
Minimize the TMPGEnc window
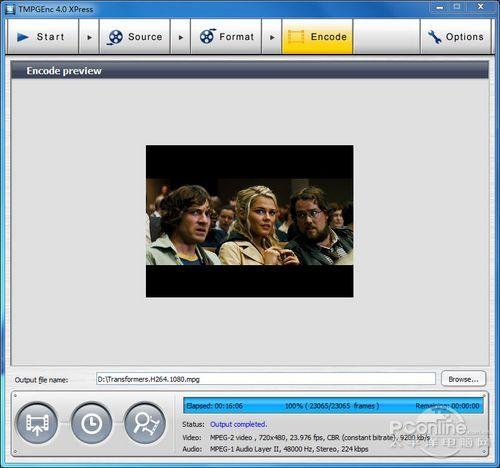440,7
